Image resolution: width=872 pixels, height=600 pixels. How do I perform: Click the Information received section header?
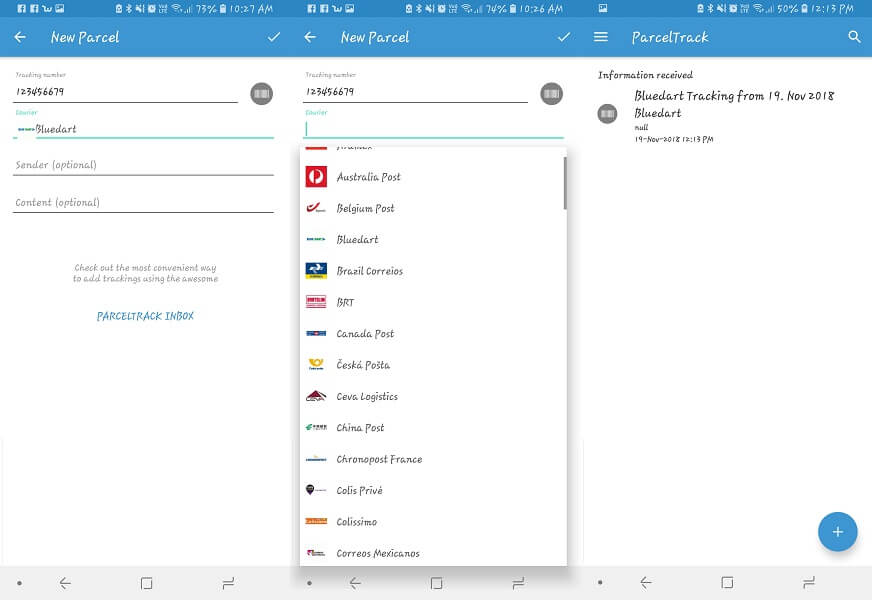pyautogui.click(x=645, y=75)
